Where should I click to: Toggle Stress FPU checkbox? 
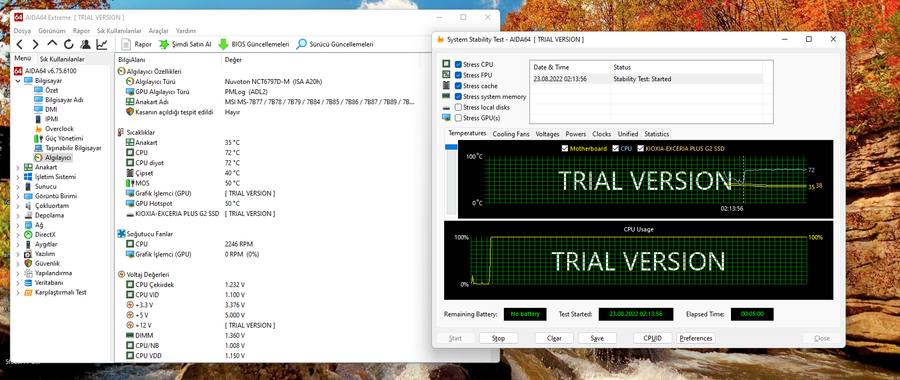pyautogui.click(x=458, y=75)
